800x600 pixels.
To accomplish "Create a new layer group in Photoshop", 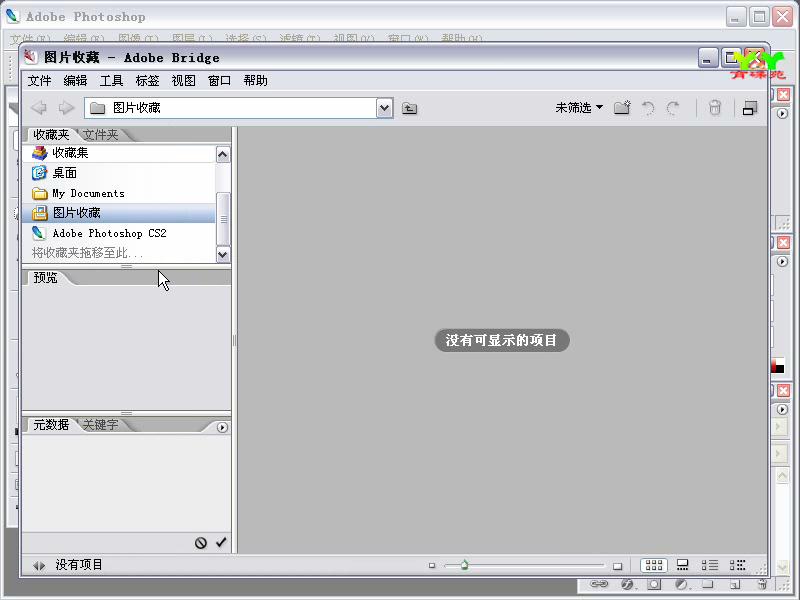I will [x=708, y=584].
